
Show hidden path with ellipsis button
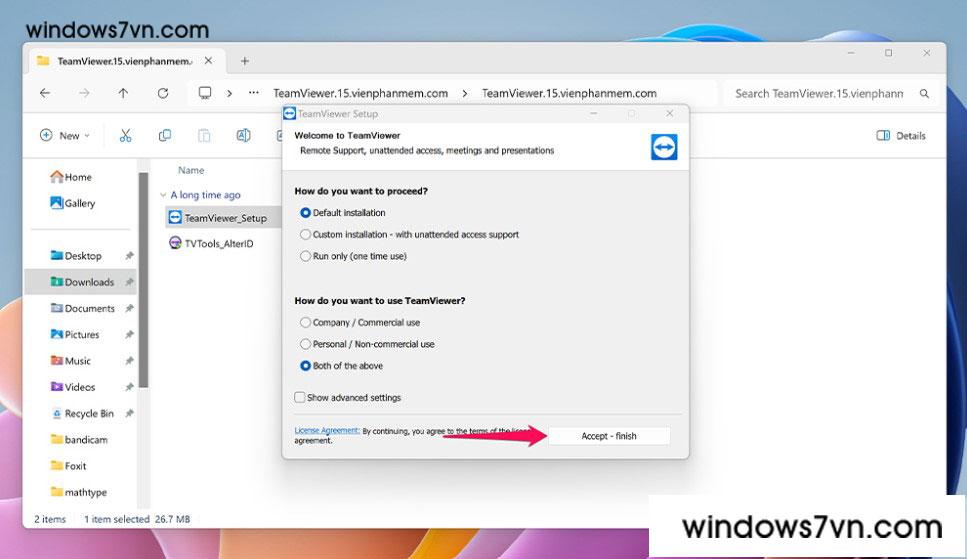[x=253, y=93]
